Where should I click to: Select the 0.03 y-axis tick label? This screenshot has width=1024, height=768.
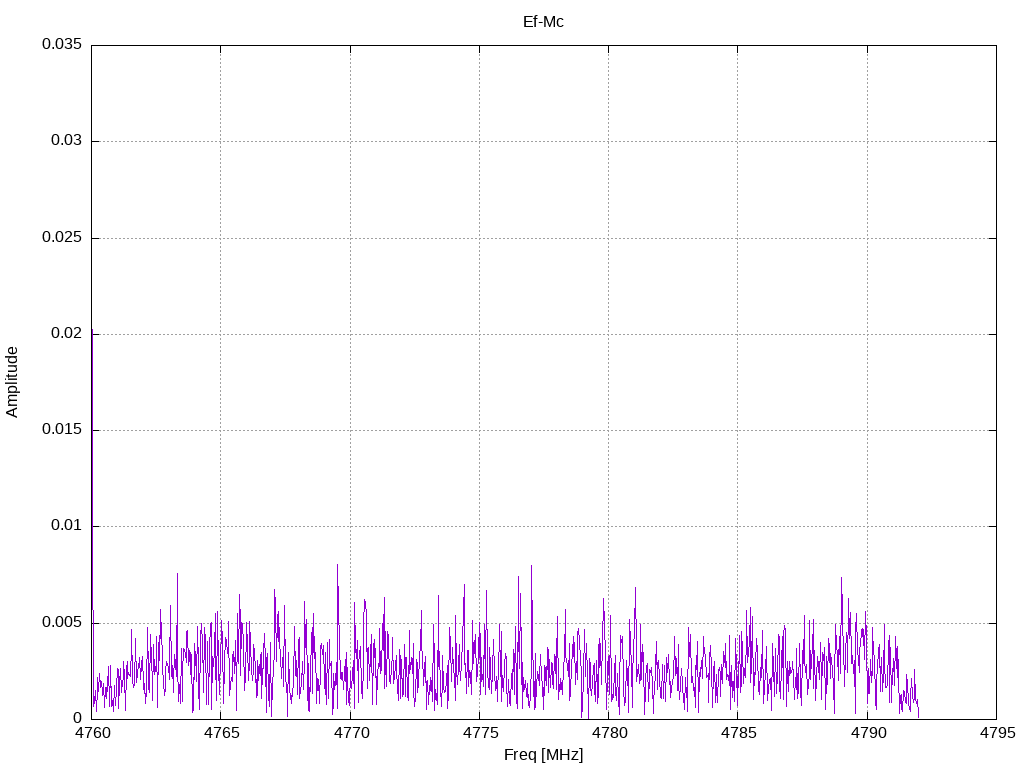pyautogui.click(x=65, y=141)
